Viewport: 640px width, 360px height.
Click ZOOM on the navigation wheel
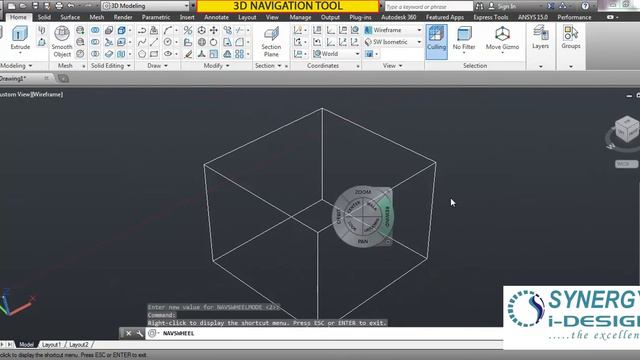pos(362,191)
